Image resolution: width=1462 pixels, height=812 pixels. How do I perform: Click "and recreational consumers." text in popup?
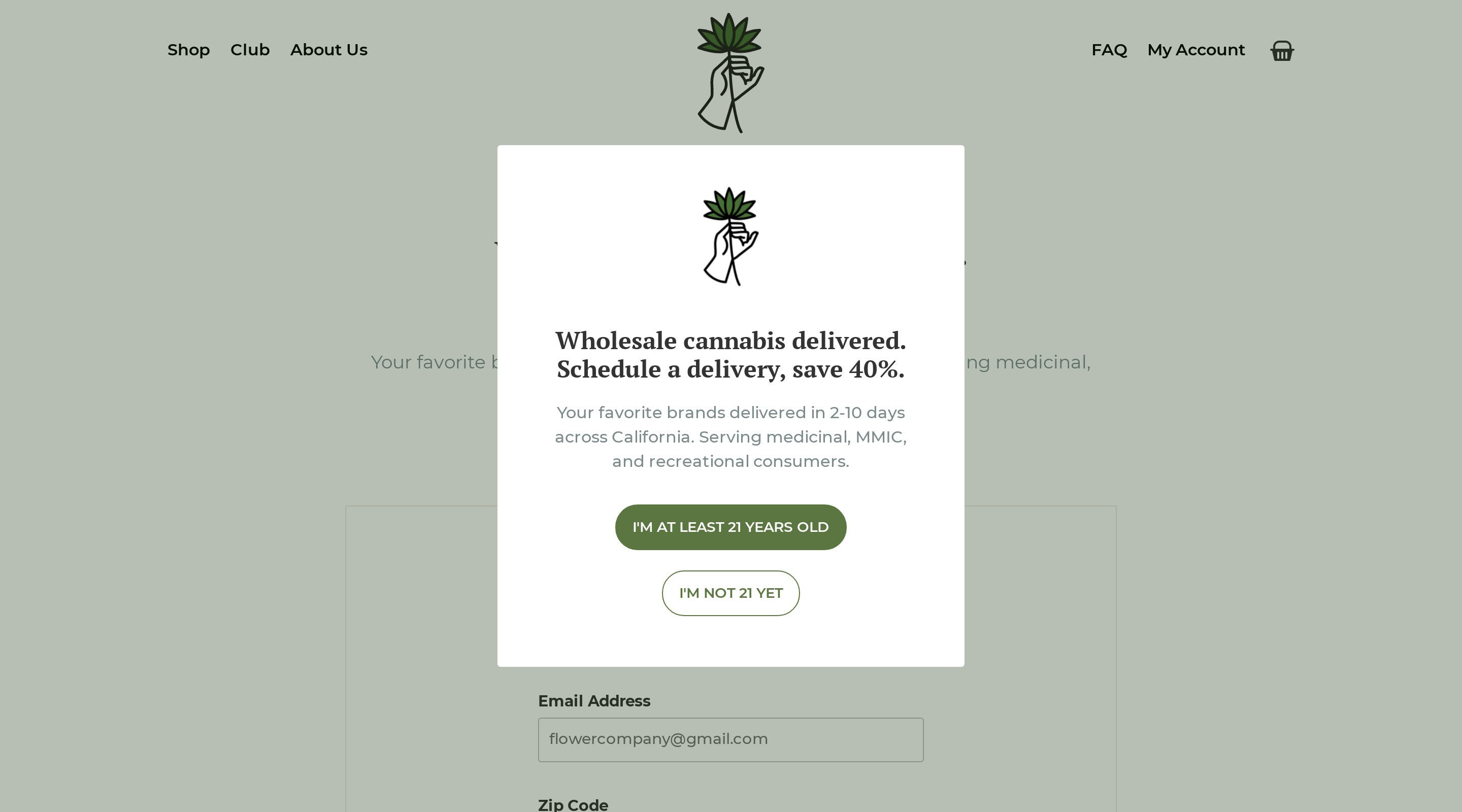[x=730, y=461]
